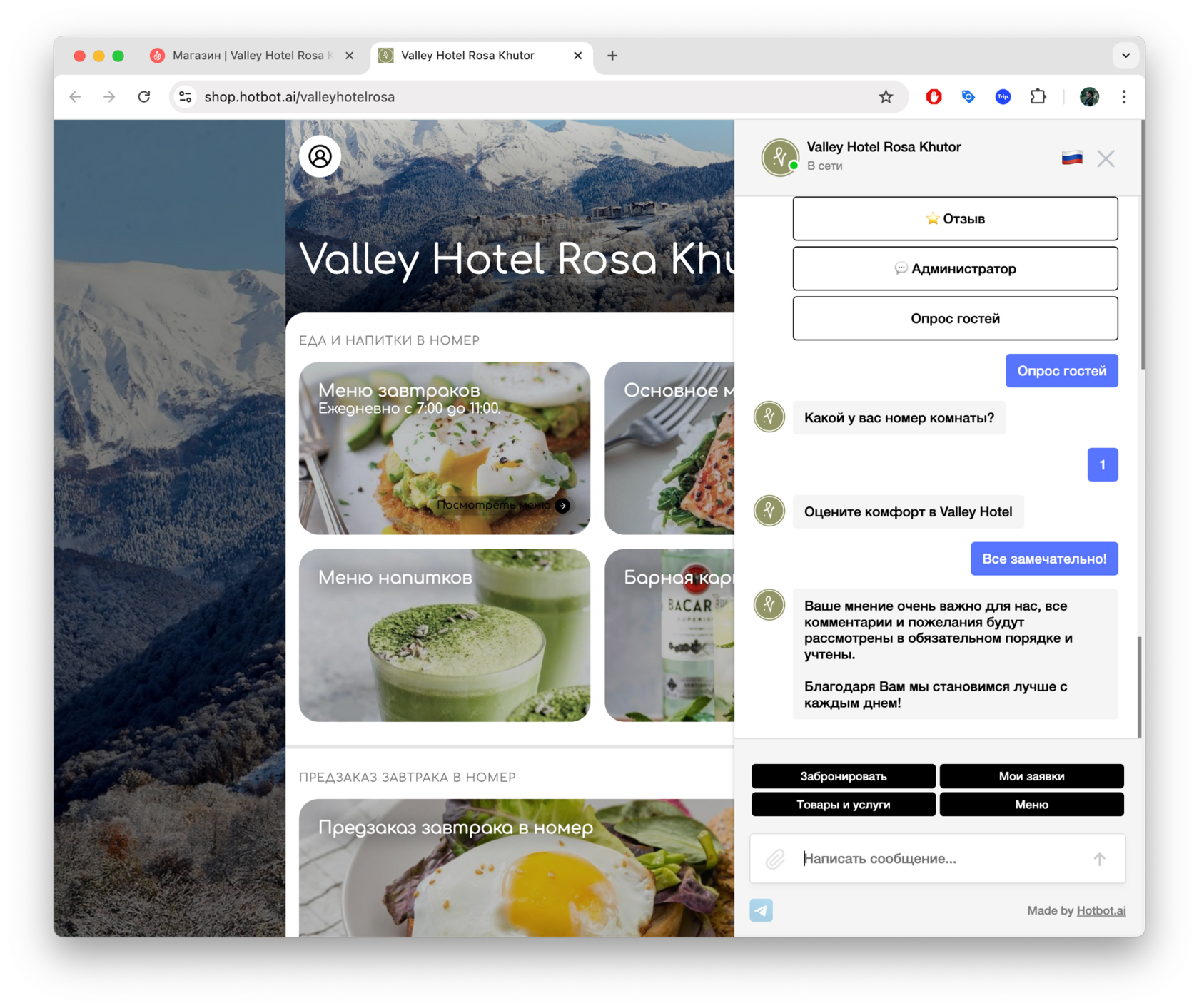Close the chat widget with the X icon

1106,158
